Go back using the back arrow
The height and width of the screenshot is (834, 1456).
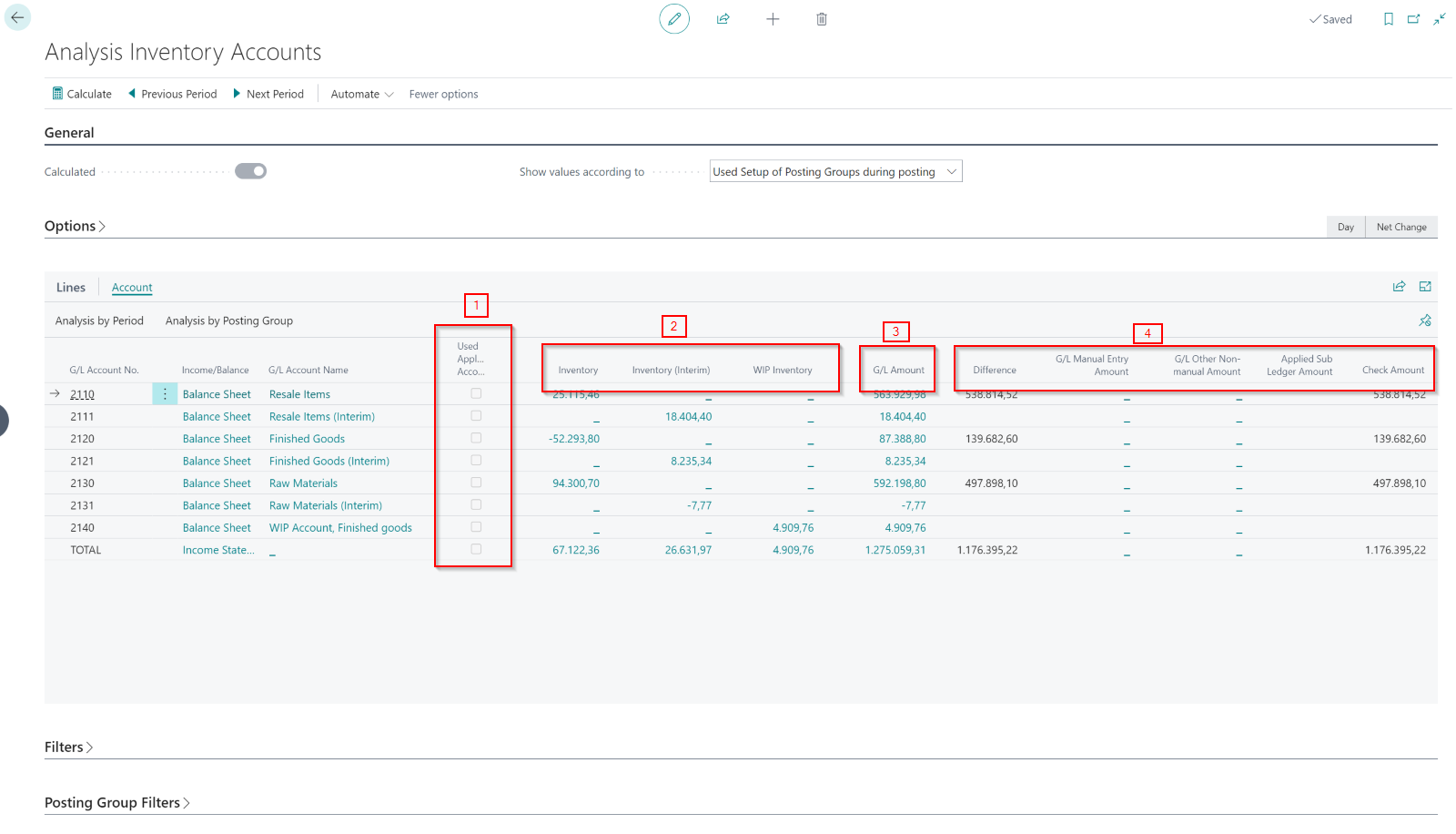click(17, 17)
